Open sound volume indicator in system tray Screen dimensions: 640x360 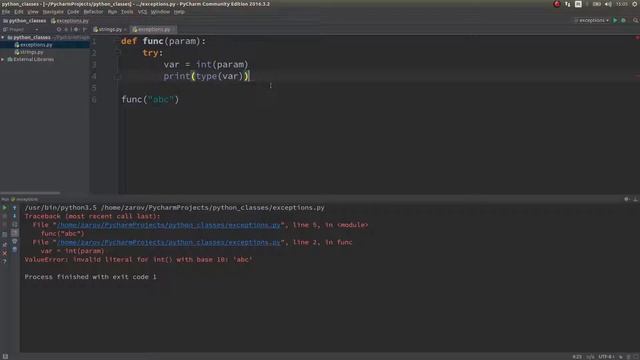(x=608, y=4)
